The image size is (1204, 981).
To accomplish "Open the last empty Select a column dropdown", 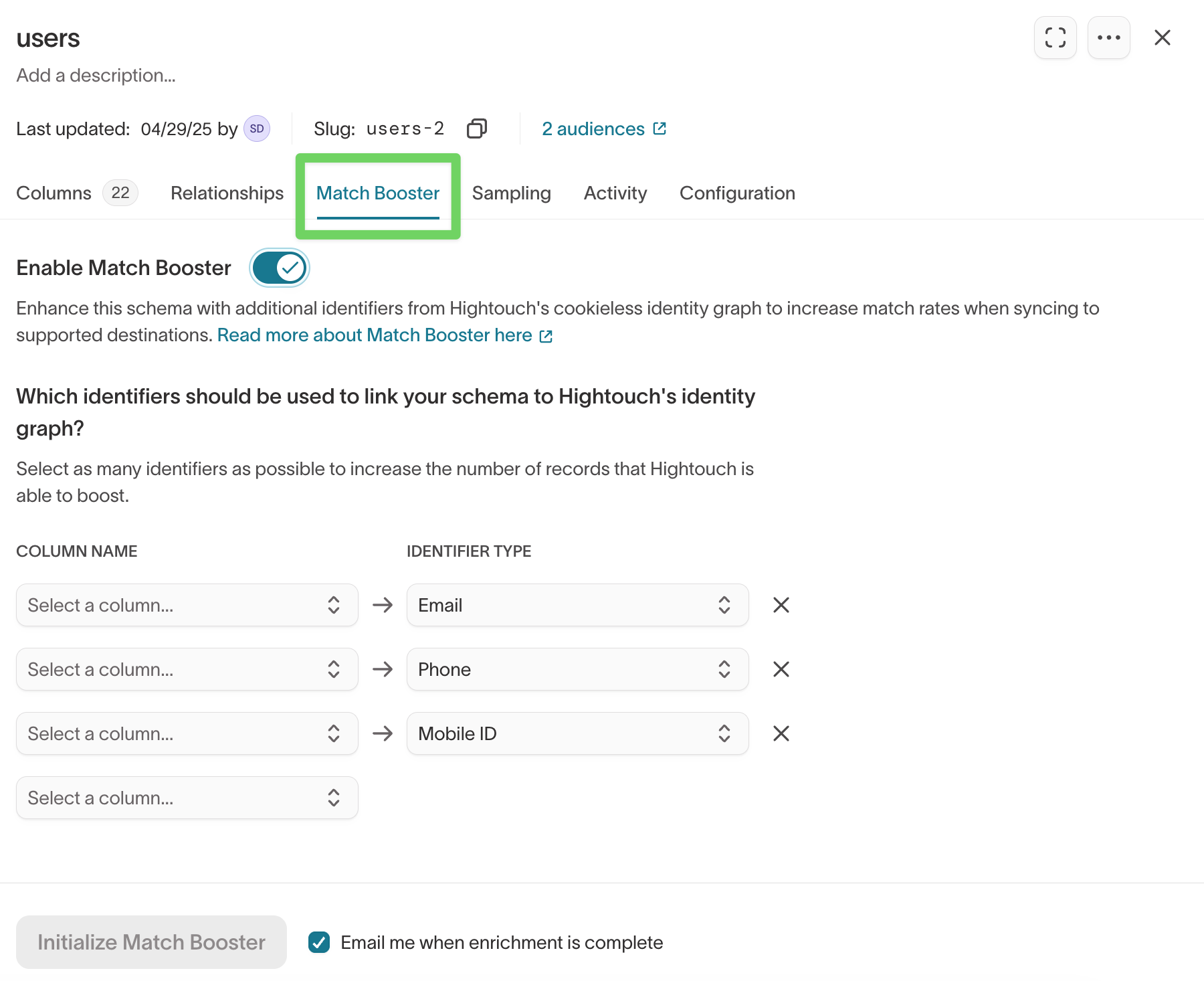I will coord(187,798).
